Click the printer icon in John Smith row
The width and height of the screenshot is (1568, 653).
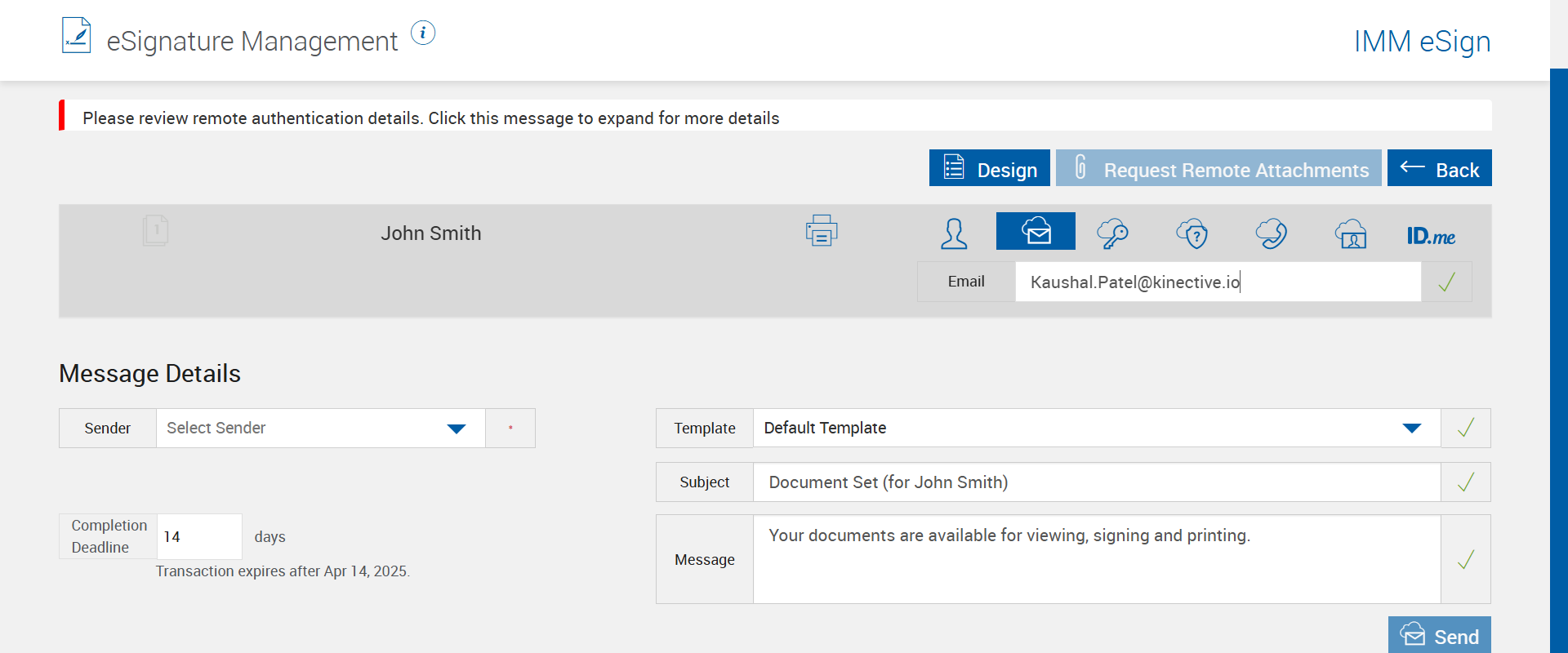coord(822,231)
